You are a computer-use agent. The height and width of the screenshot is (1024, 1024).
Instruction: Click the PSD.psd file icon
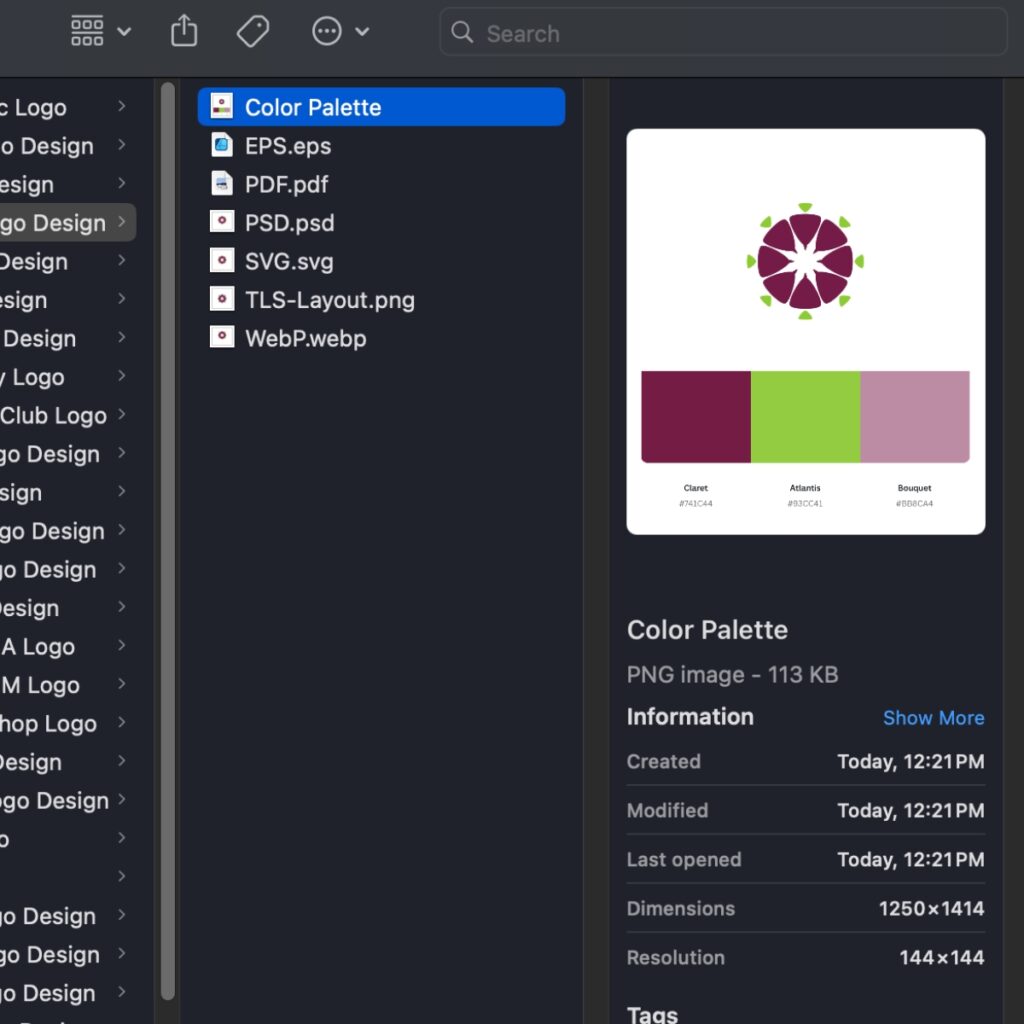(221, 223)
